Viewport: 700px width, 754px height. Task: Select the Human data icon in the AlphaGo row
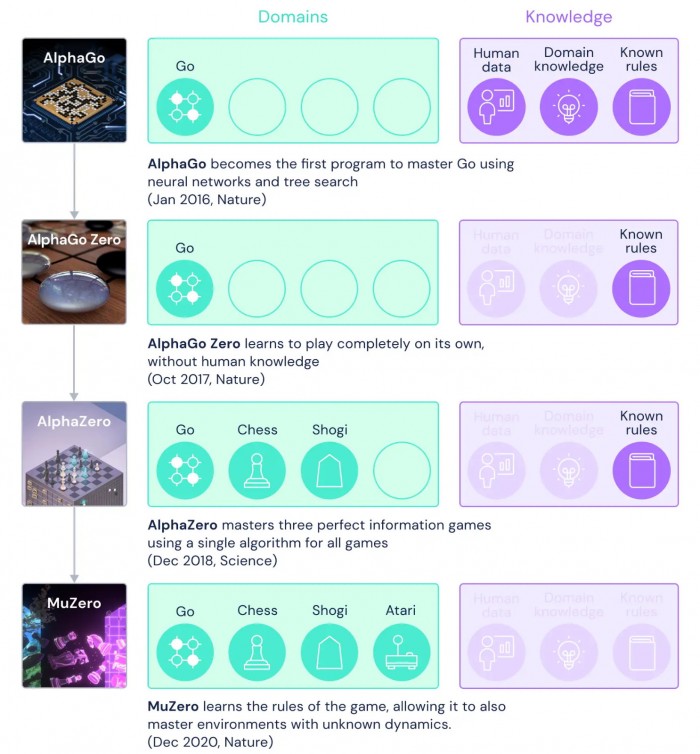(x=496, y=107)
